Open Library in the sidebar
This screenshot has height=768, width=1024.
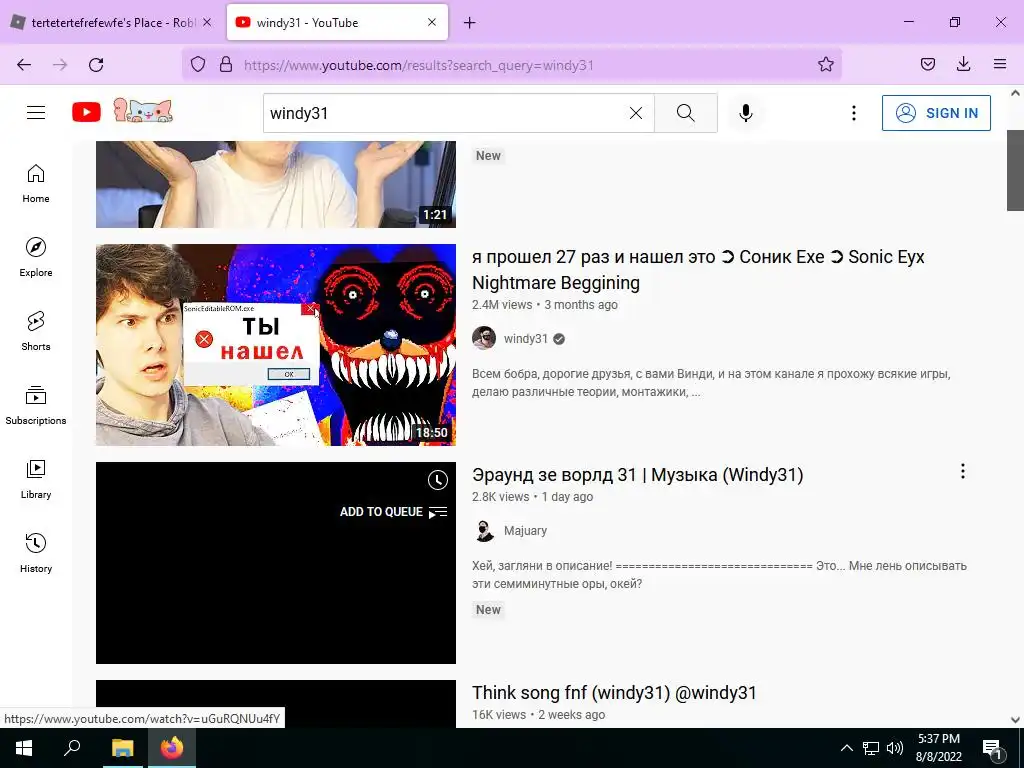[x=36, y=479]
